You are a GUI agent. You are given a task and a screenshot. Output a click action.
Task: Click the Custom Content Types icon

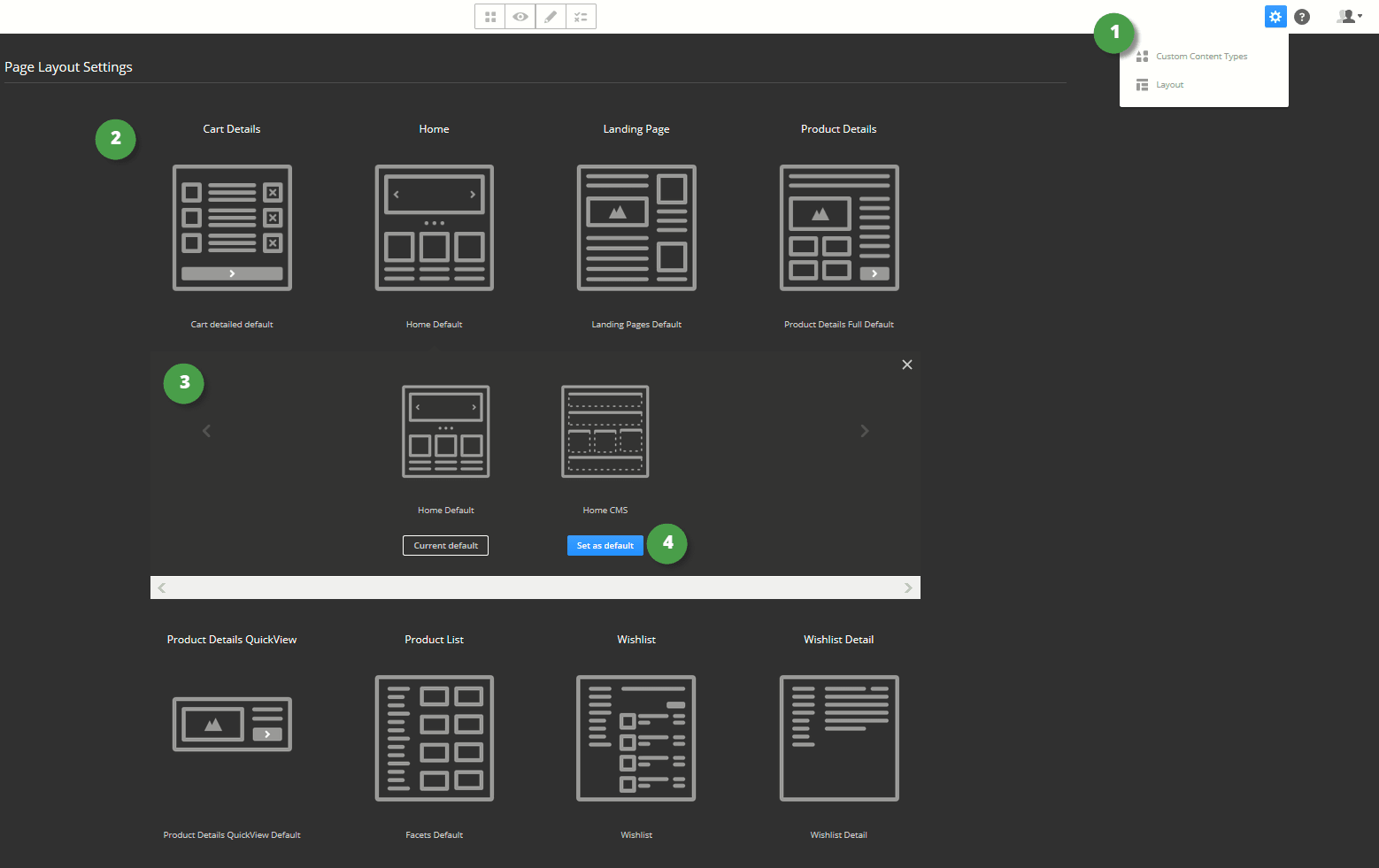click(1142, 57)
